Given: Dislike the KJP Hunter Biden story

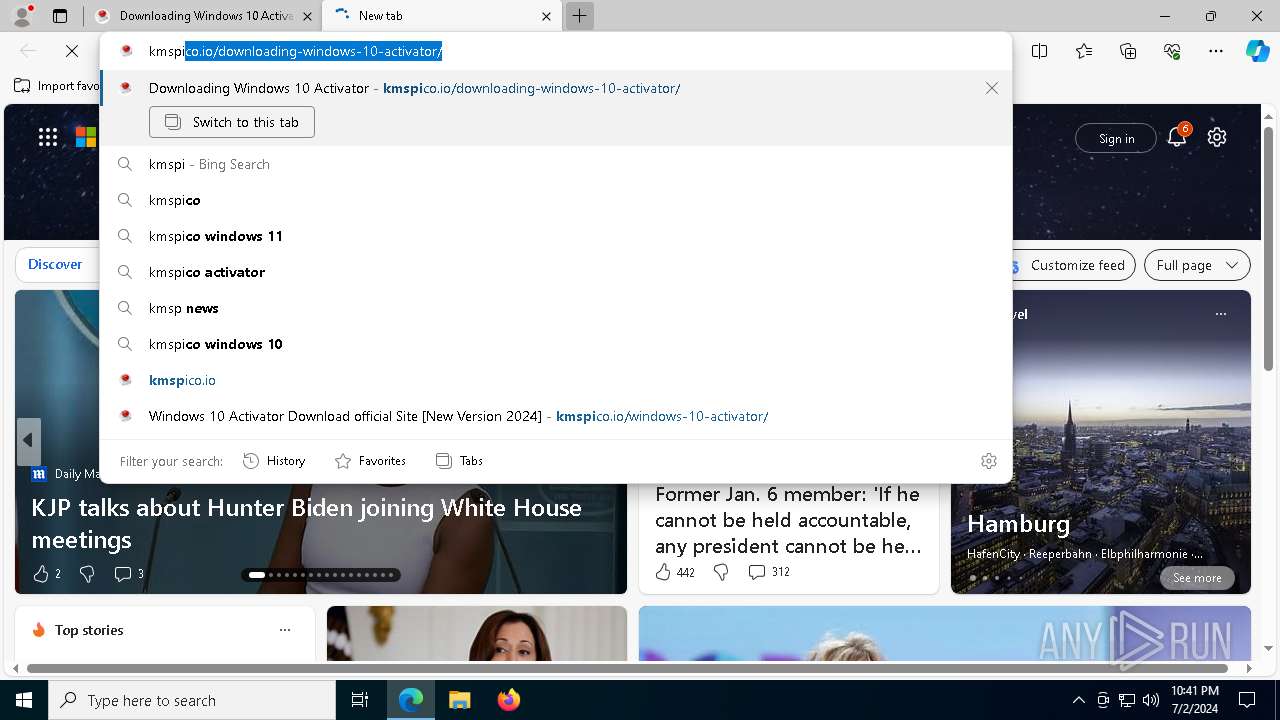Looking at the screenshot, I should (87, 574).
